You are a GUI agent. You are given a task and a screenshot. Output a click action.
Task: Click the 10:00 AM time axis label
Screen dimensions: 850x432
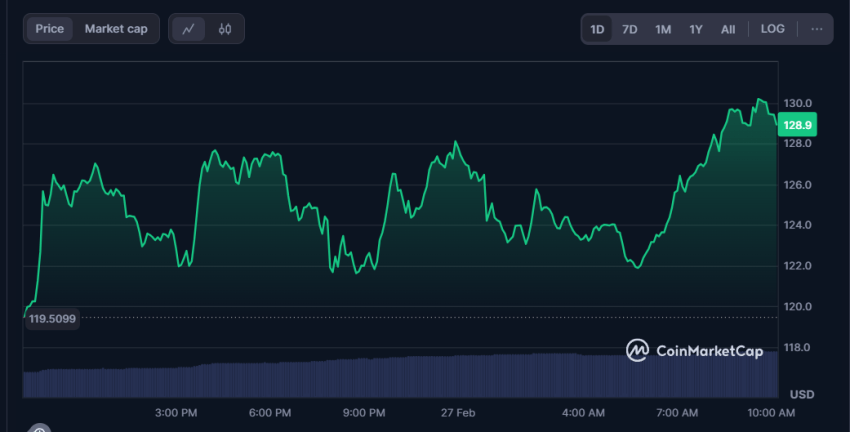point(771,412)
